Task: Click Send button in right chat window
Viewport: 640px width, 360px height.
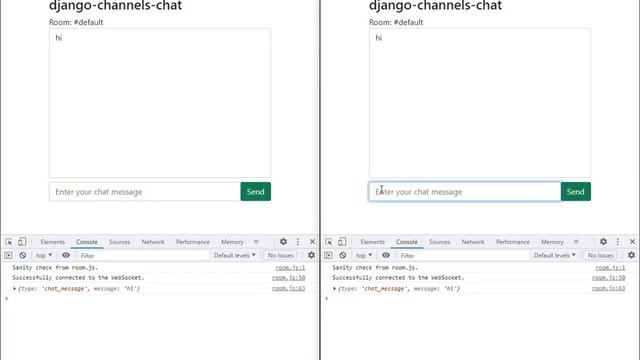Action: 576,191
